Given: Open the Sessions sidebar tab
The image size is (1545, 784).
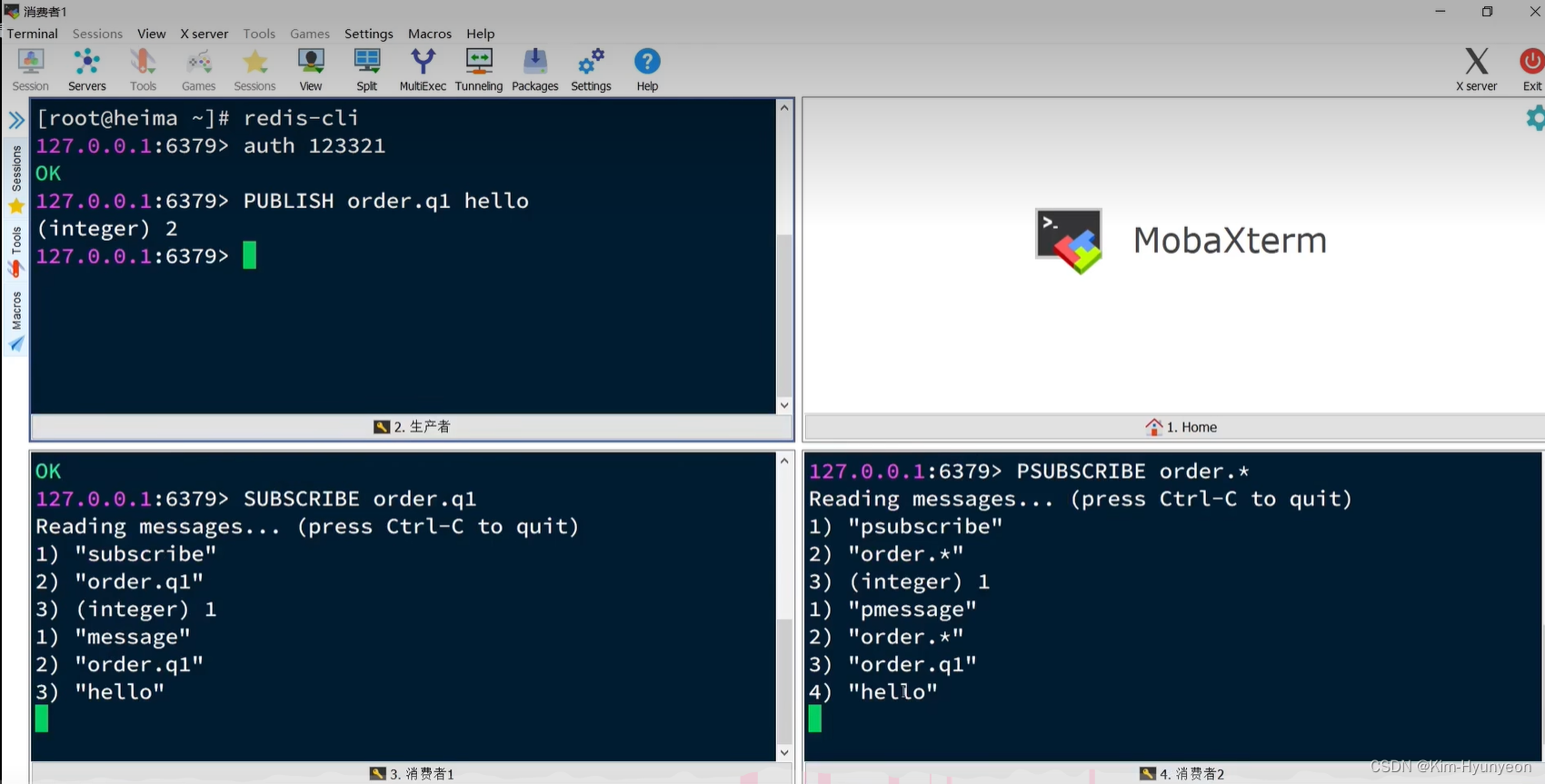Looking at the screenshot, I should point(16,179).
